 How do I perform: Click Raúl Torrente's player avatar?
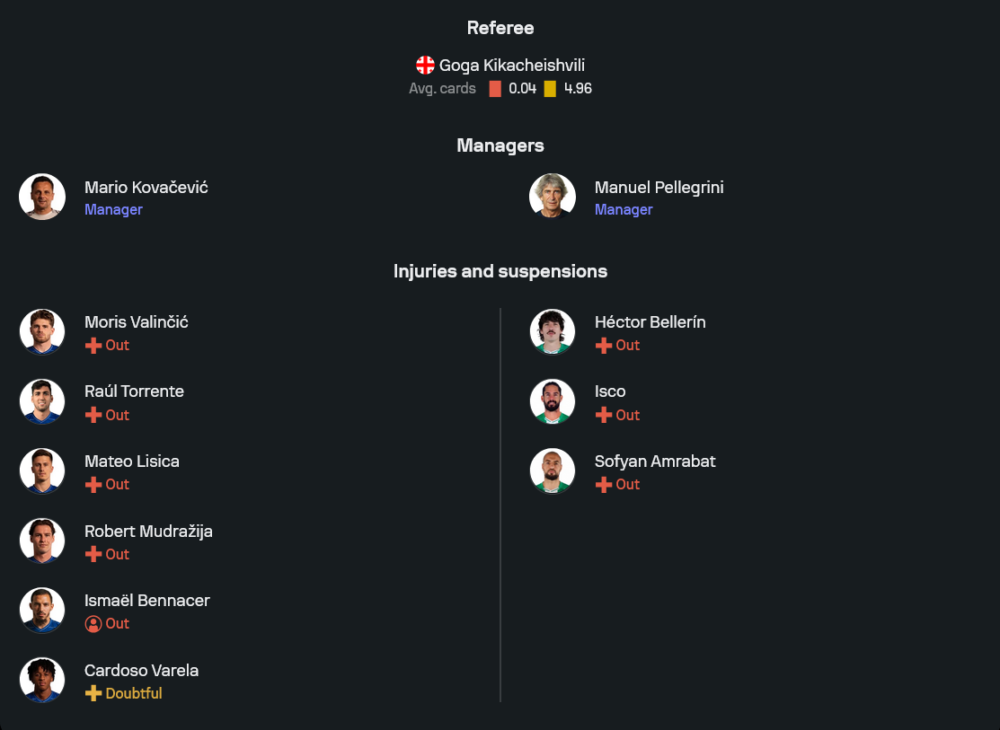point(42,402)
